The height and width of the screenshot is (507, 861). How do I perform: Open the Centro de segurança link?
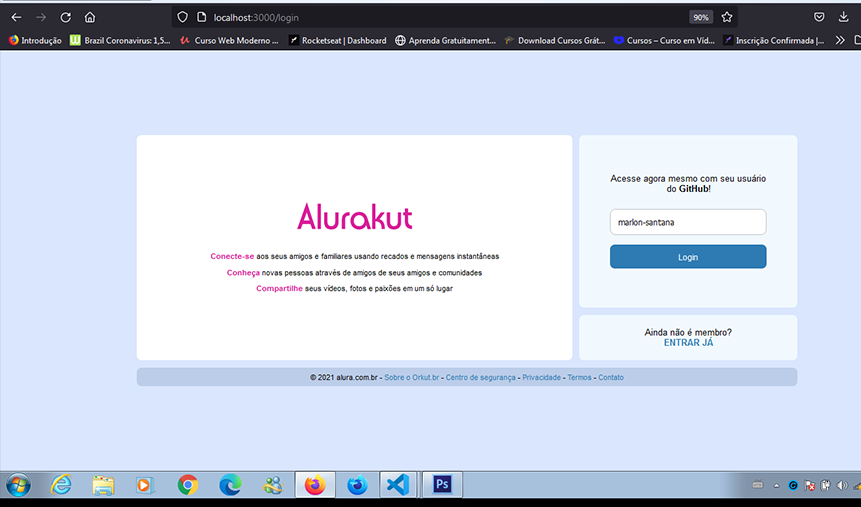pos(480,377)
